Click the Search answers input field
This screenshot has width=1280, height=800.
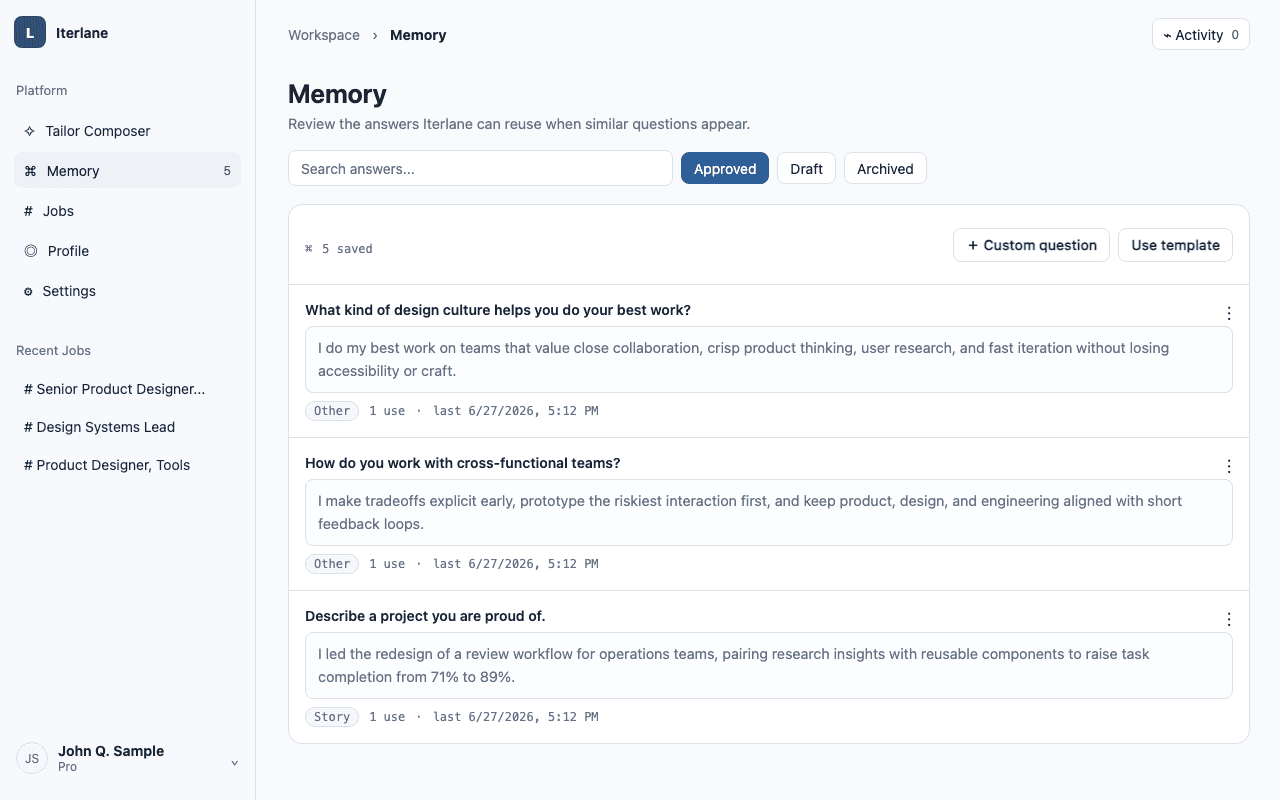480,168
